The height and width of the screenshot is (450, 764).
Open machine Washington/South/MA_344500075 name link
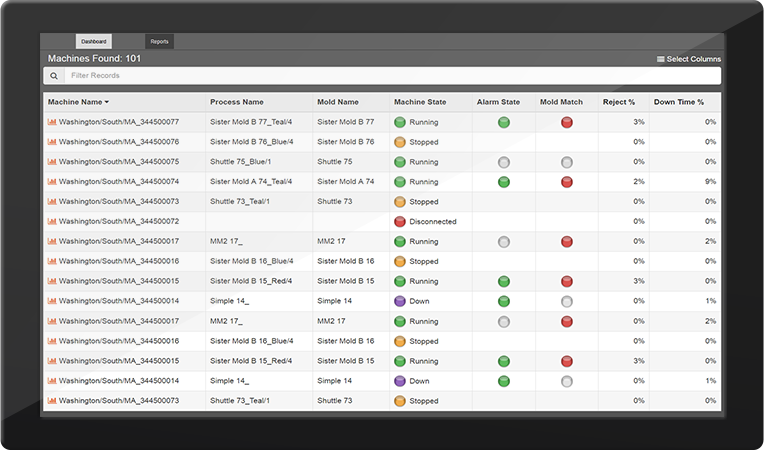click(x=119, y=162)
